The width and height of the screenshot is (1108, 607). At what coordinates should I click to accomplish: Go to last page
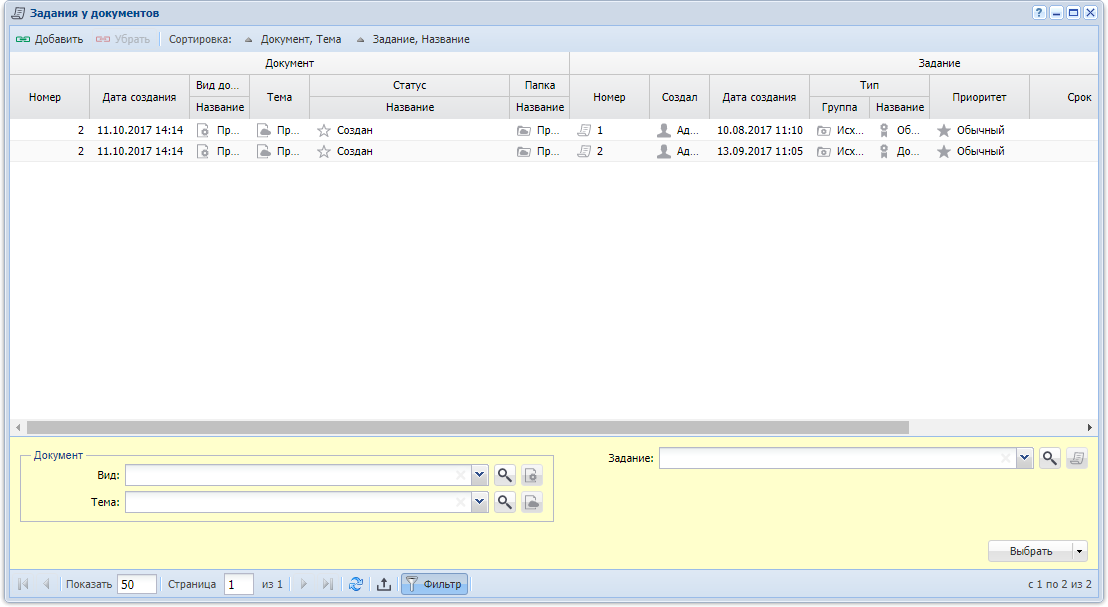click(x=327, y=584)
